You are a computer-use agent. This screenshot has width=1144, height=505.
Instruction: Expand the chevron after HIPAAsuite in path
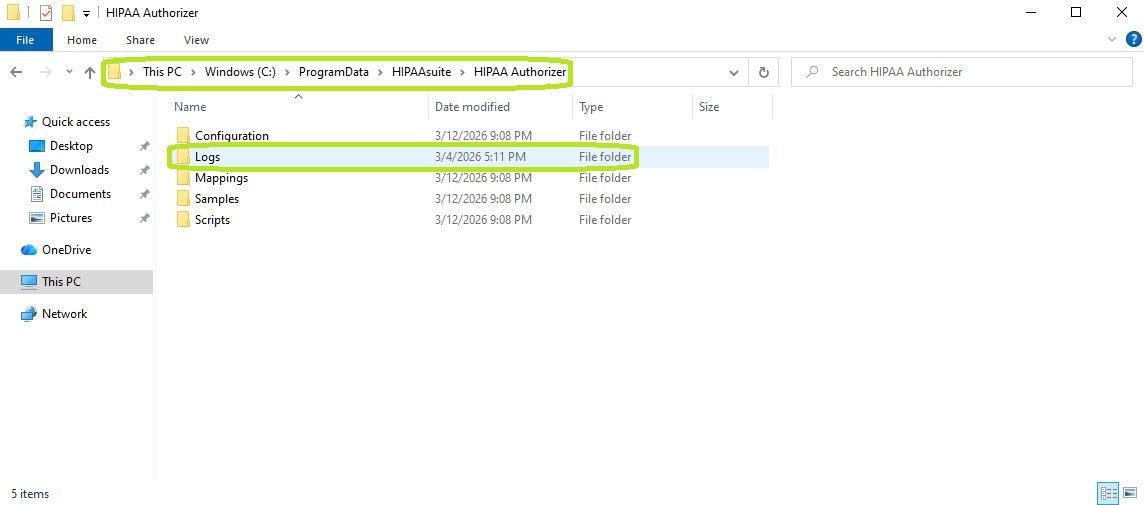[463, 72]
